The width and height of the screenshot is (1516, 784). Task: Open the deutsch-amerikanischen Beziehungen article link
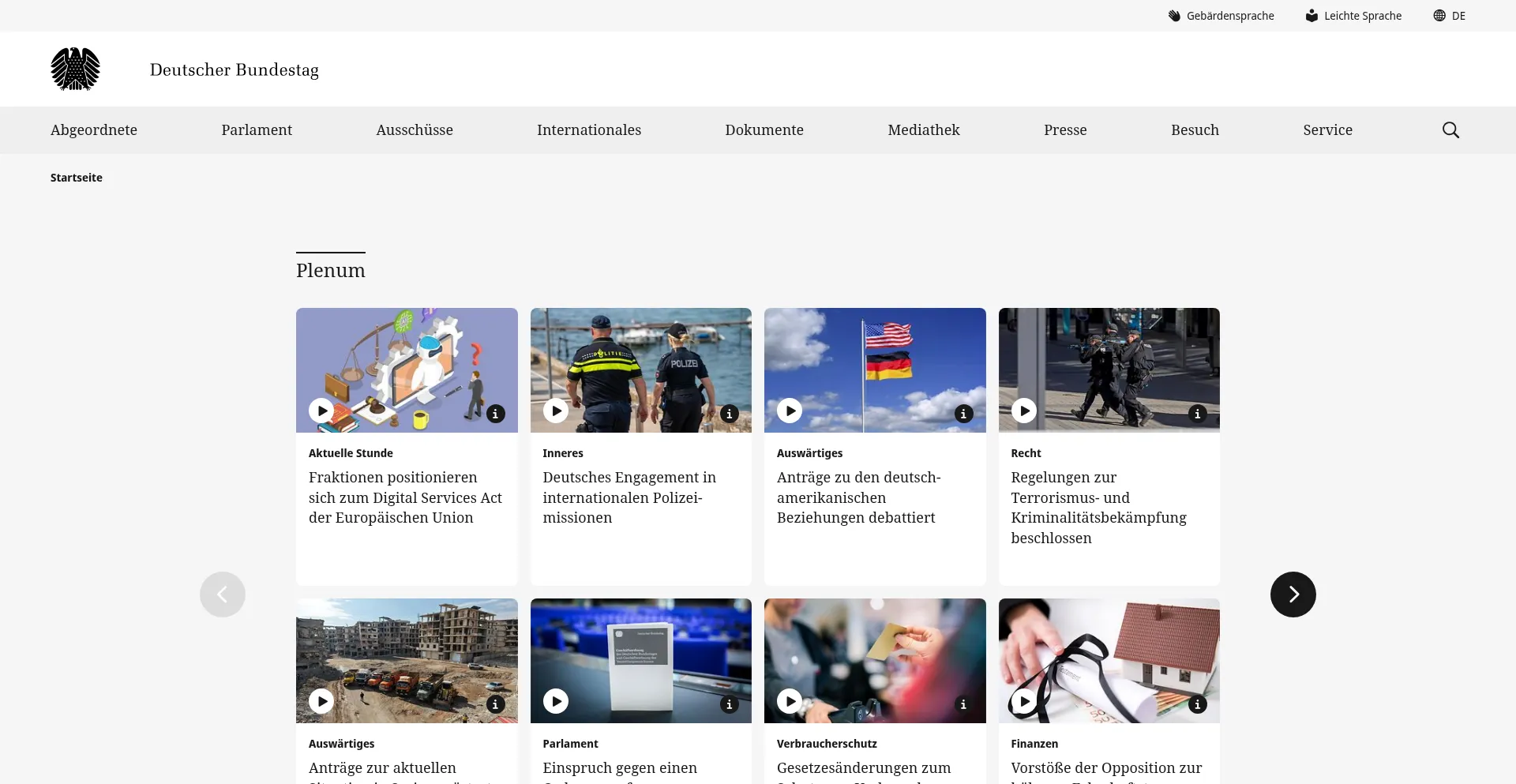tap(858, 497)
